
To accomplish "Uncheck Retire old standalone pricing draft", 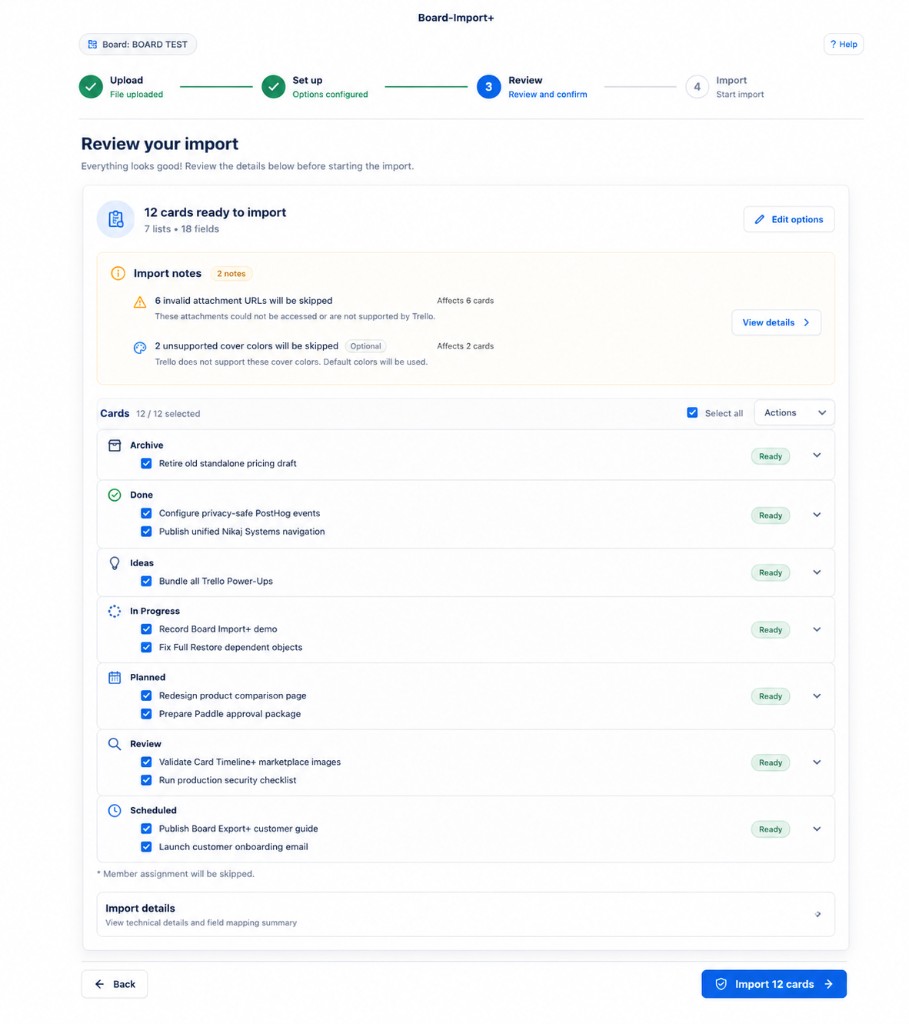I will [x=146, y=464].
